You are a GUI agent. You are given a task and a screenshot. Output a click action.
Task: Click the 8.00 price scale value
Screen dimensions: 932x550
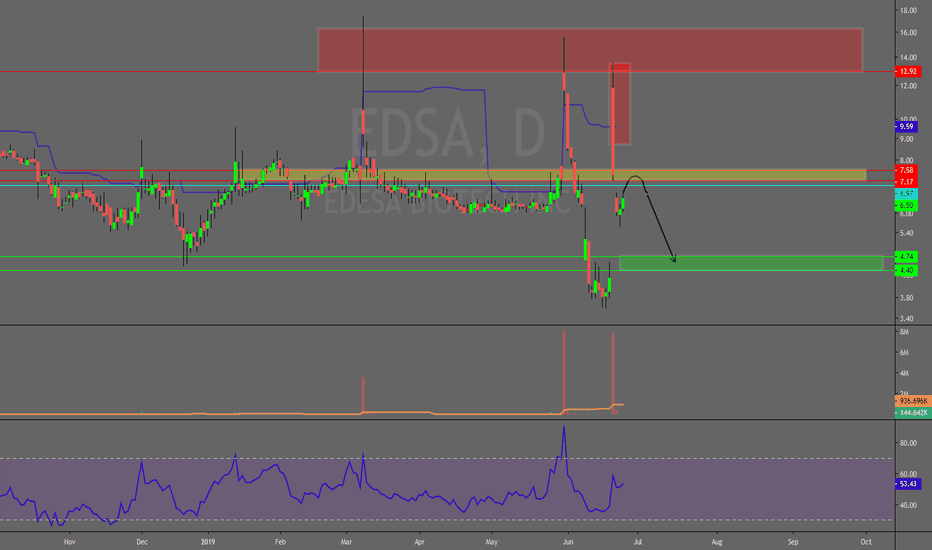[906, 161]
